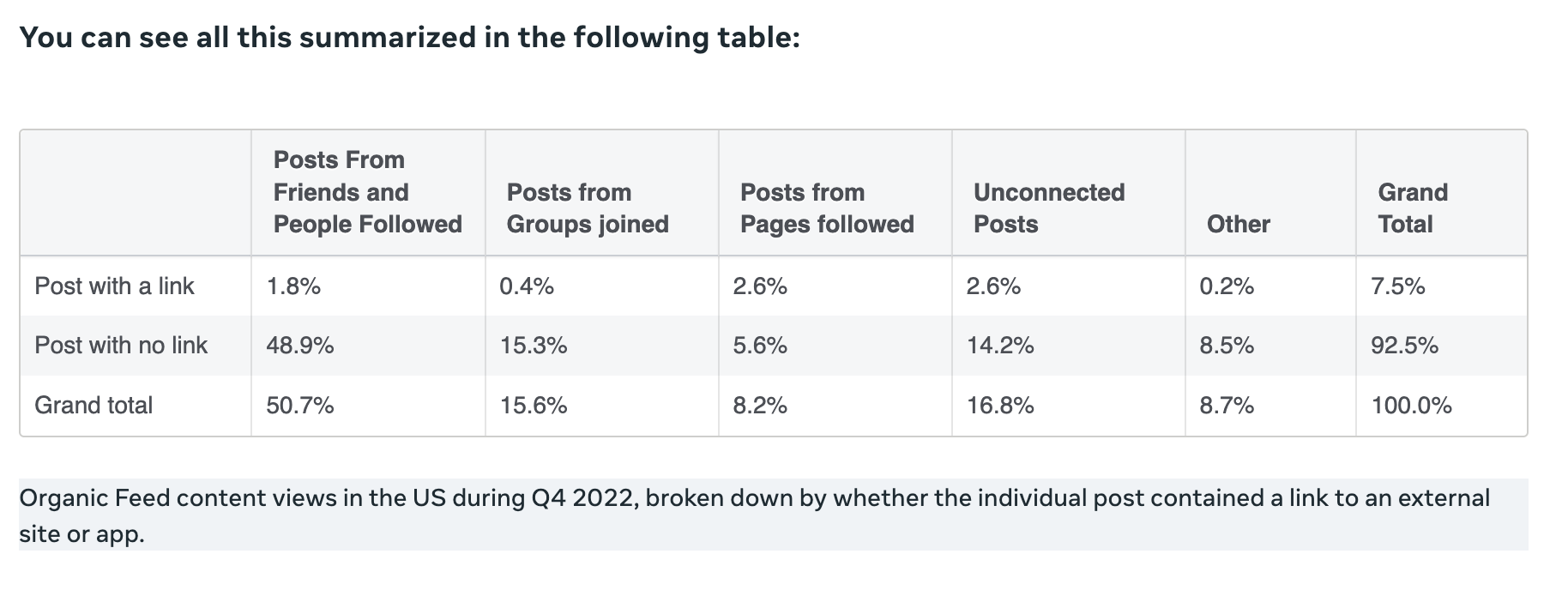Select the 14.2% Unconnected Posts cell
This screenshot has width=1568, height=590.
999,346
